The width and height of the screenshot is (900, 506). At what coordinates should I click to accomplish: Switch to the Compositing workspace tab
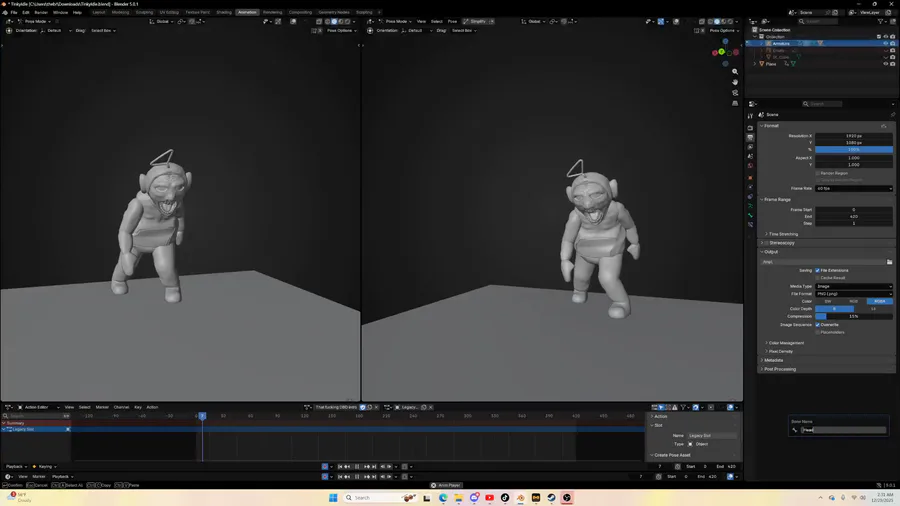(x=300, y=12)
